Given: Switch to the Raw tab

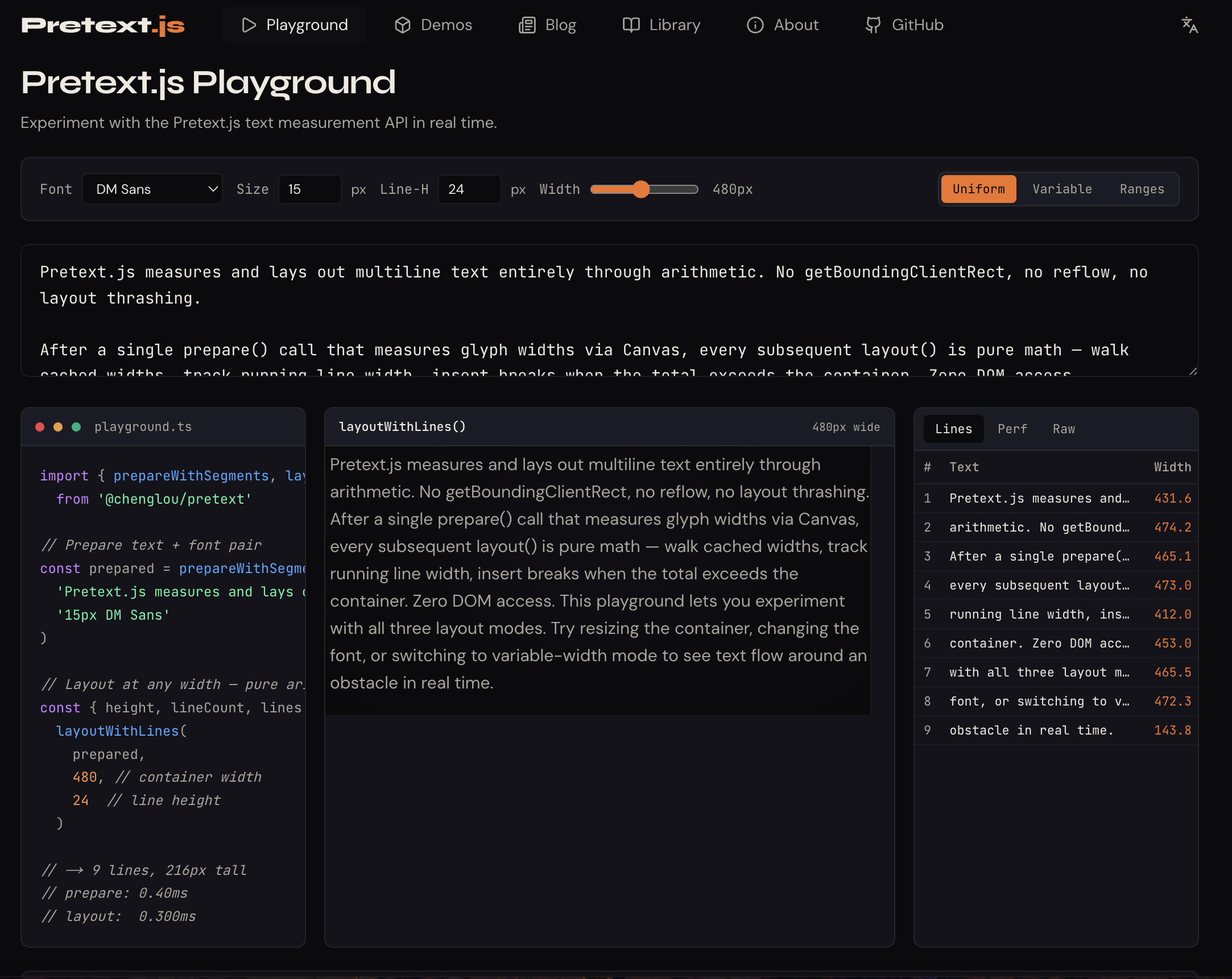Looking at the screenshot, I should tap(1064, 429).
